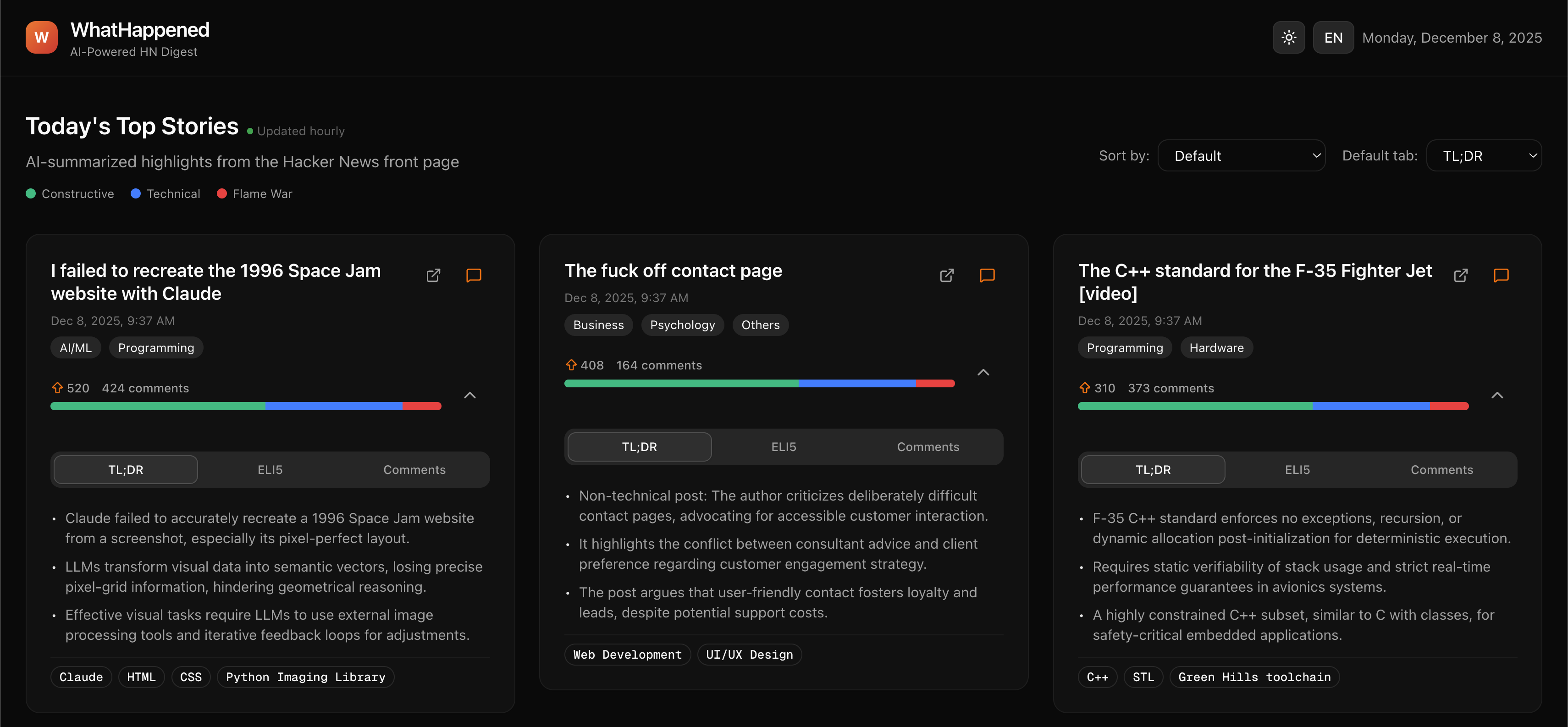Select the Web Development tag
This screenshot has height=727, width=1568.
(627, 654)
